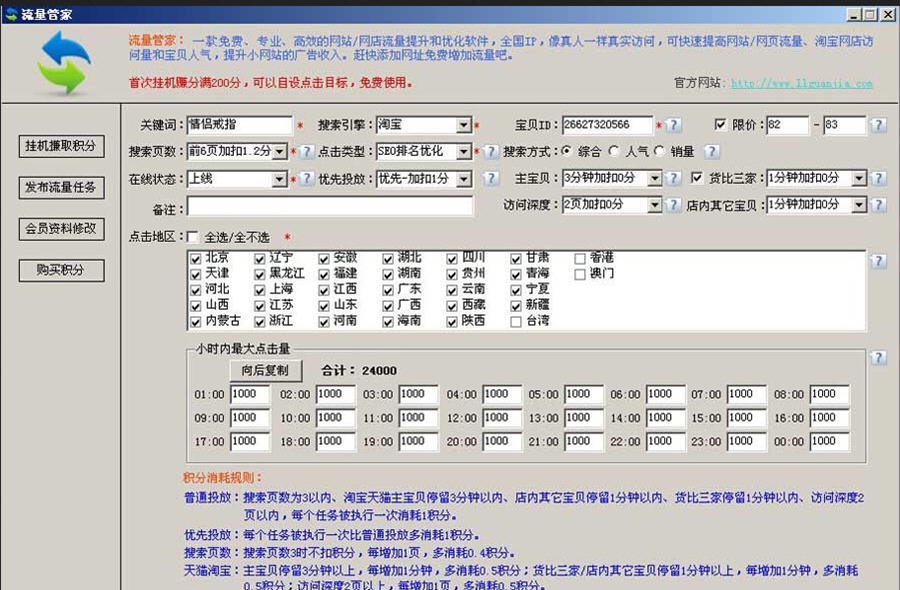Click the help icon next to 访问深度
Image resolution: width=900 pixels, height=590 pixels.
(x=674, y=203)
